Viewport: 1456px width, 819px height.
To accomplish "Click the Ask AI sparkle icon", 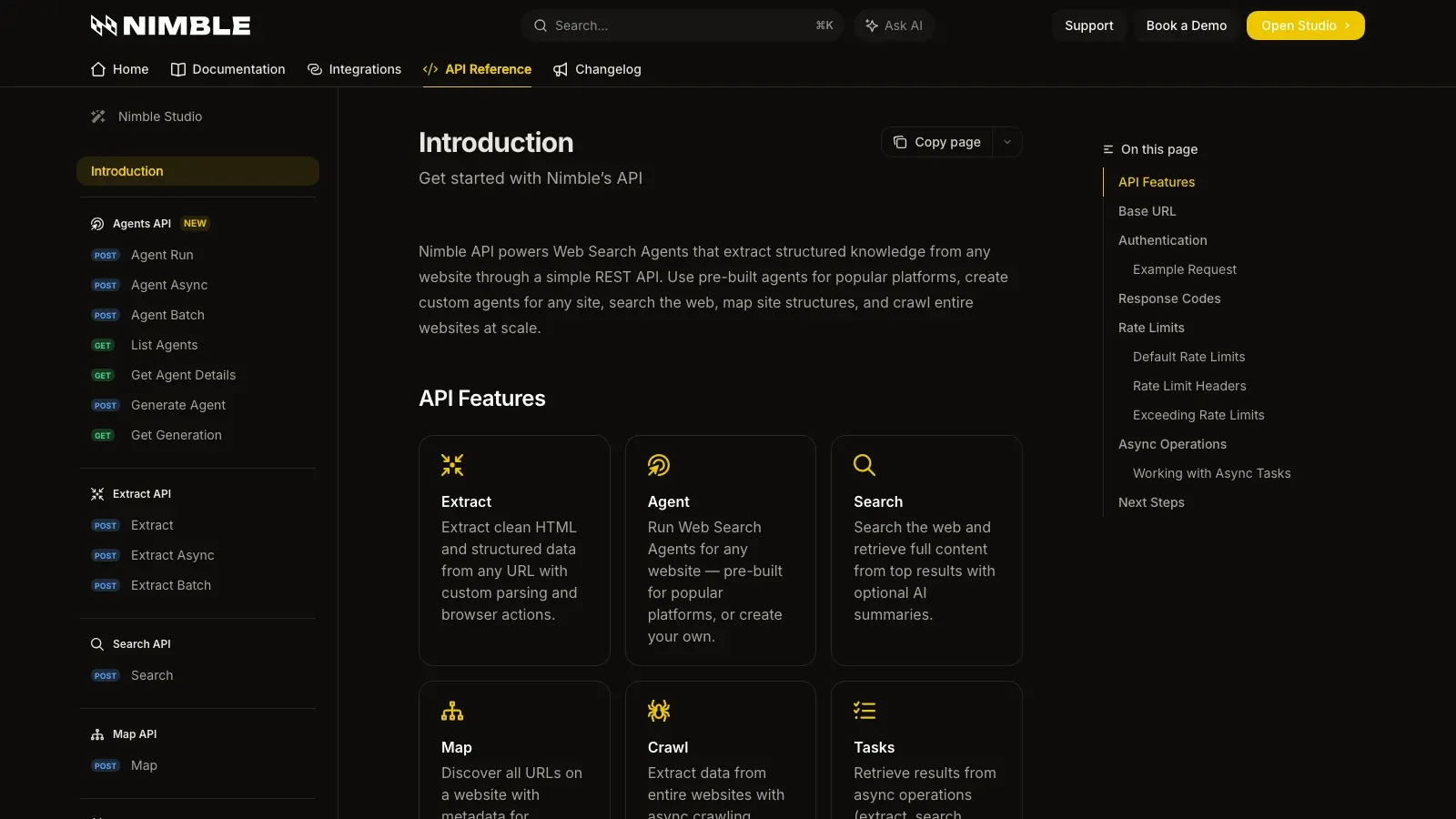I will point(872,25).
